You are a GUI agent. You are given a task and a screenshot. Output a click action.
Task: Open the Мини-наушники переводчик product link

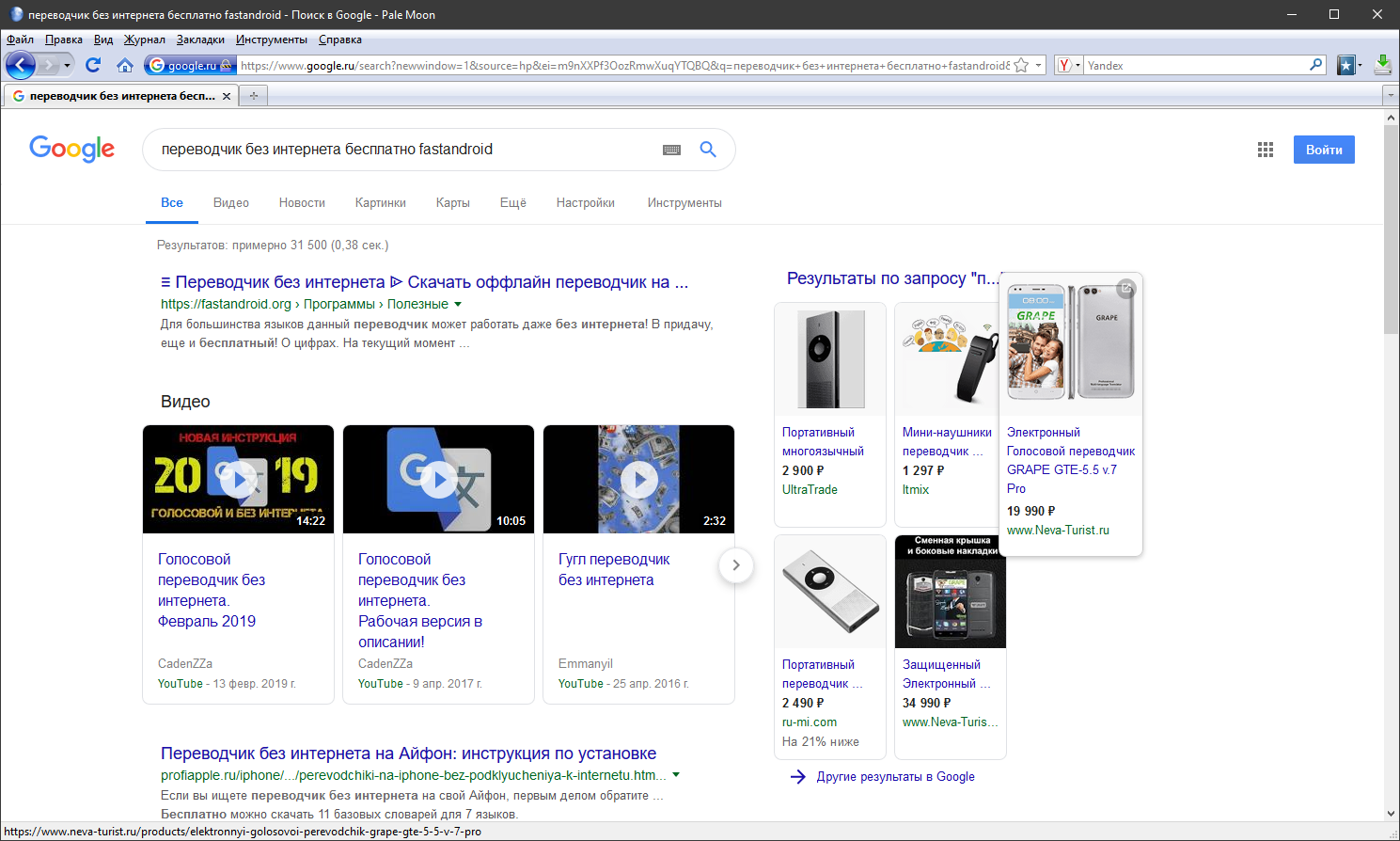point(947,442)
